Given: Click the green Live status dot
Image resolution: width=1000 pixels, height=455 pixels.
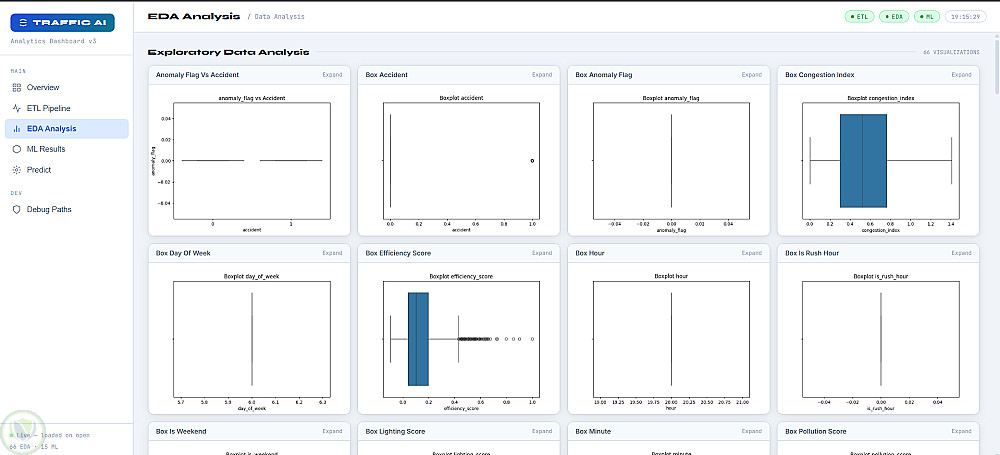Looking at the screenshot, I should pyautogui.click(x=11, y=435).
